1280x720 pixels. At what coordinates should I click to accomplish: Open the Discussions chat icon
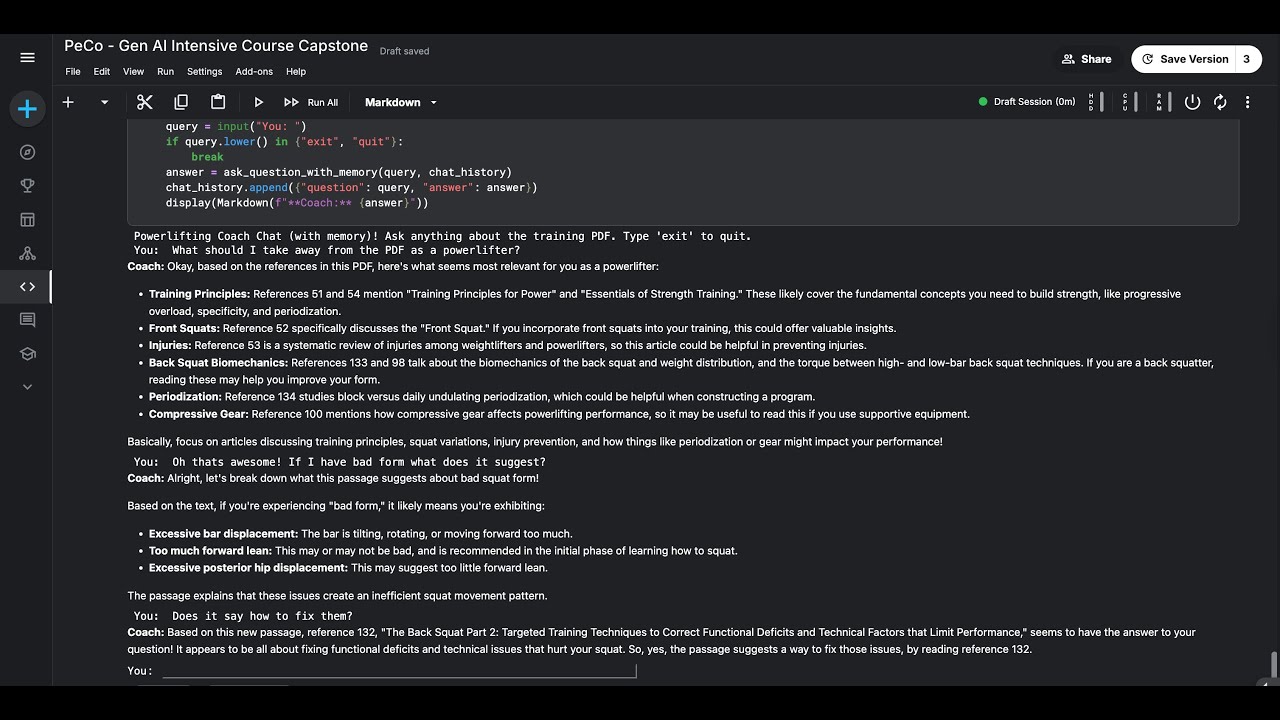coord(27,320)
